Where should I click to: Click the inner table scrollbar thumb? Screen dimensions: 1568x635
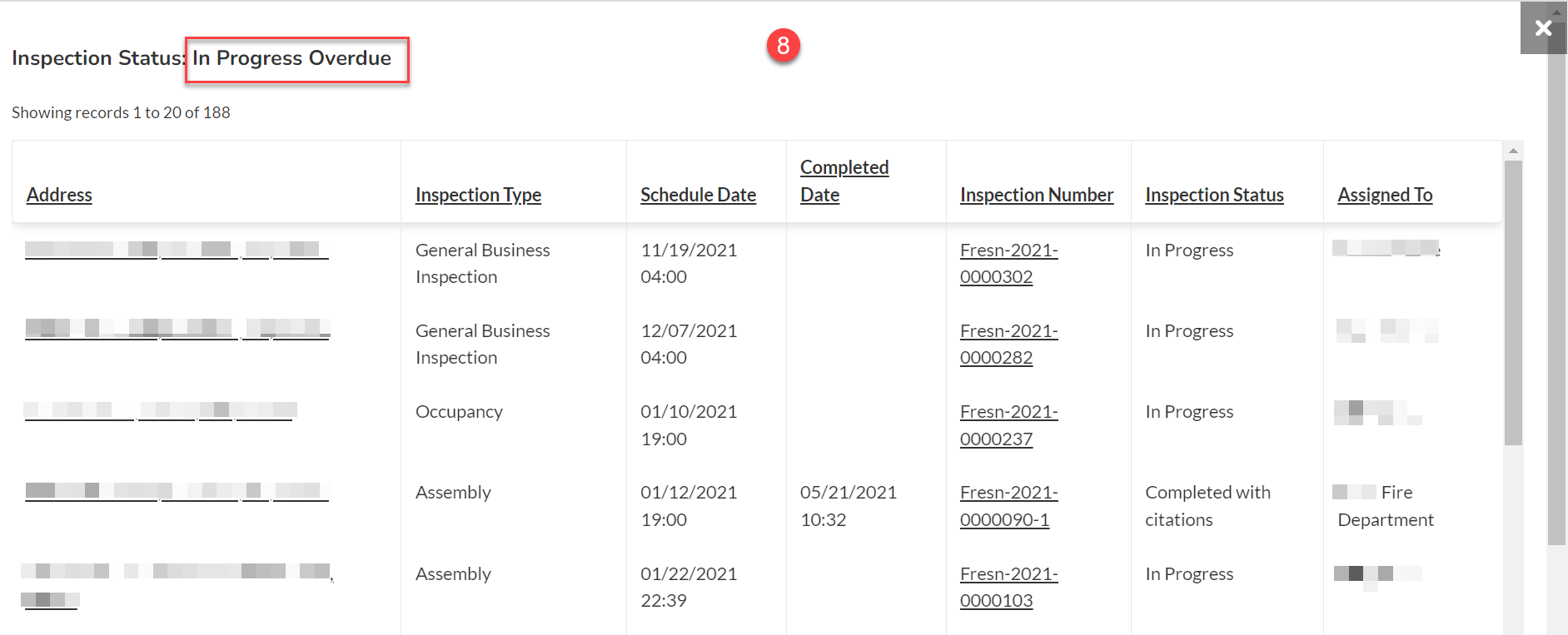[1513, 303]
